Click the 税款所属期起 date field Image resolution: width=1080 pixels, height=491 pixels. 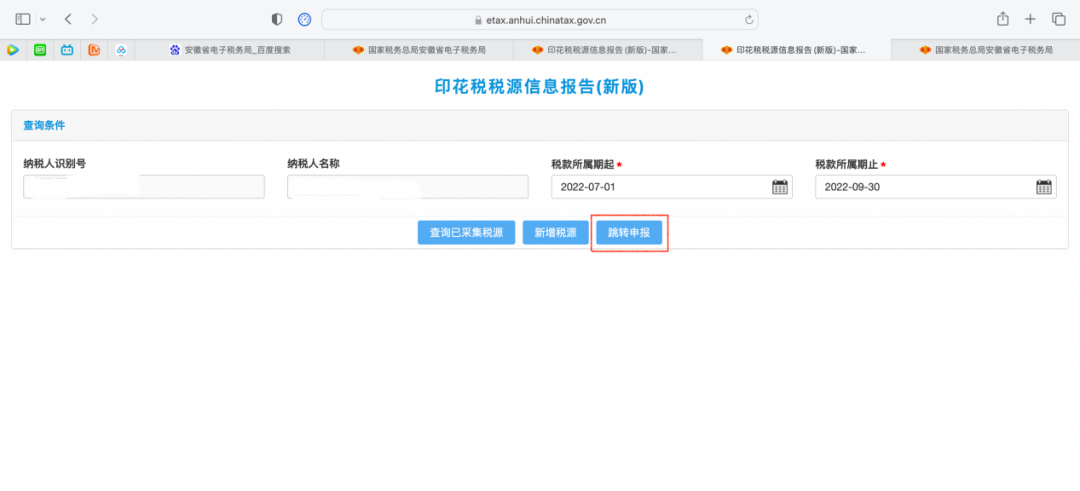tap(672, 187)
